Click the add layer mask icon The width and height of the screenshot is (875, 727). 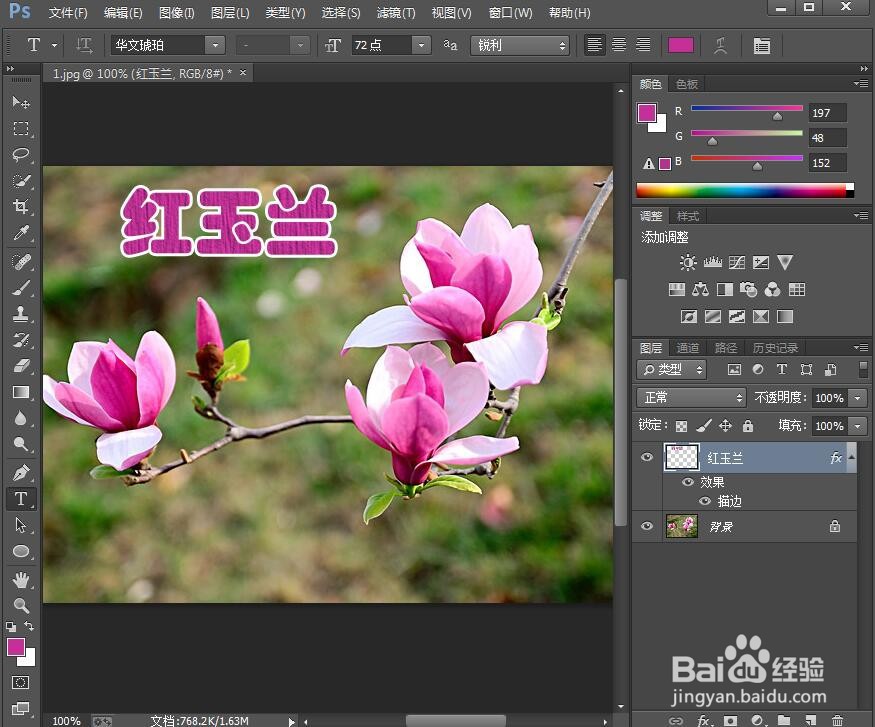tap(729, 719)
